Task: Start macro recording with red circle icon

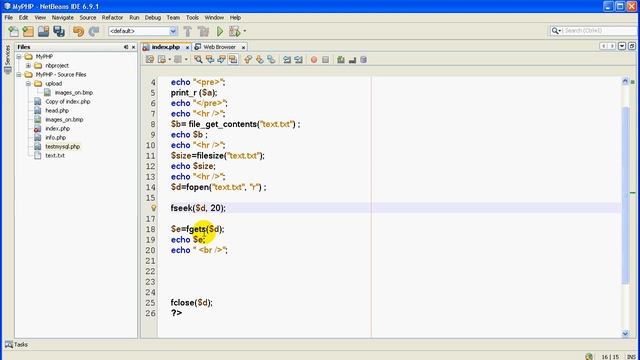Action: pyautogui.click(x=314, y=60)
